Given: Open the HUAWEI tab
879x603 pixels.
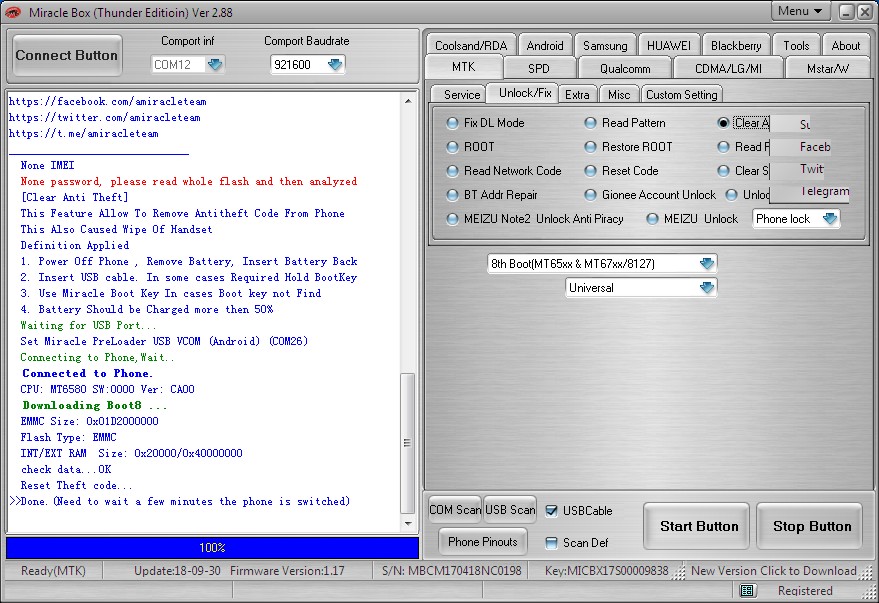Looking at the screenshot, I should (669, 45).
